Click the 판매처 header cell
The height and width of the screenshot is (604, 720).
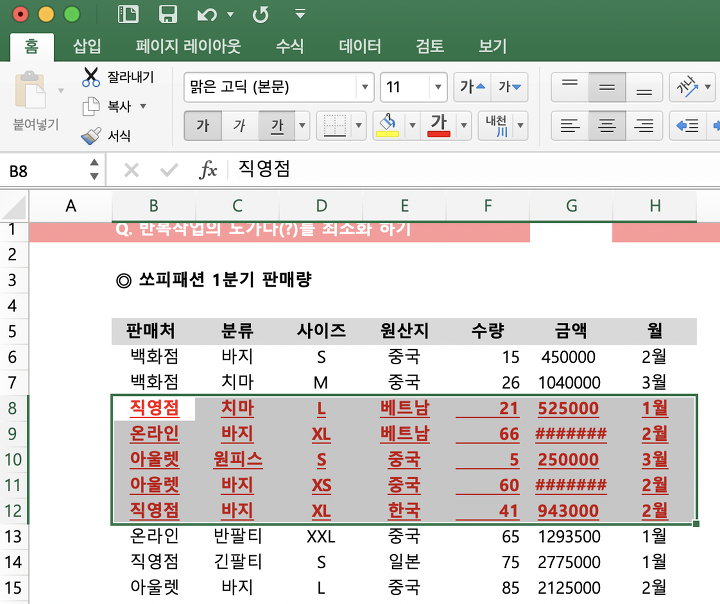[x=153, y=331]
